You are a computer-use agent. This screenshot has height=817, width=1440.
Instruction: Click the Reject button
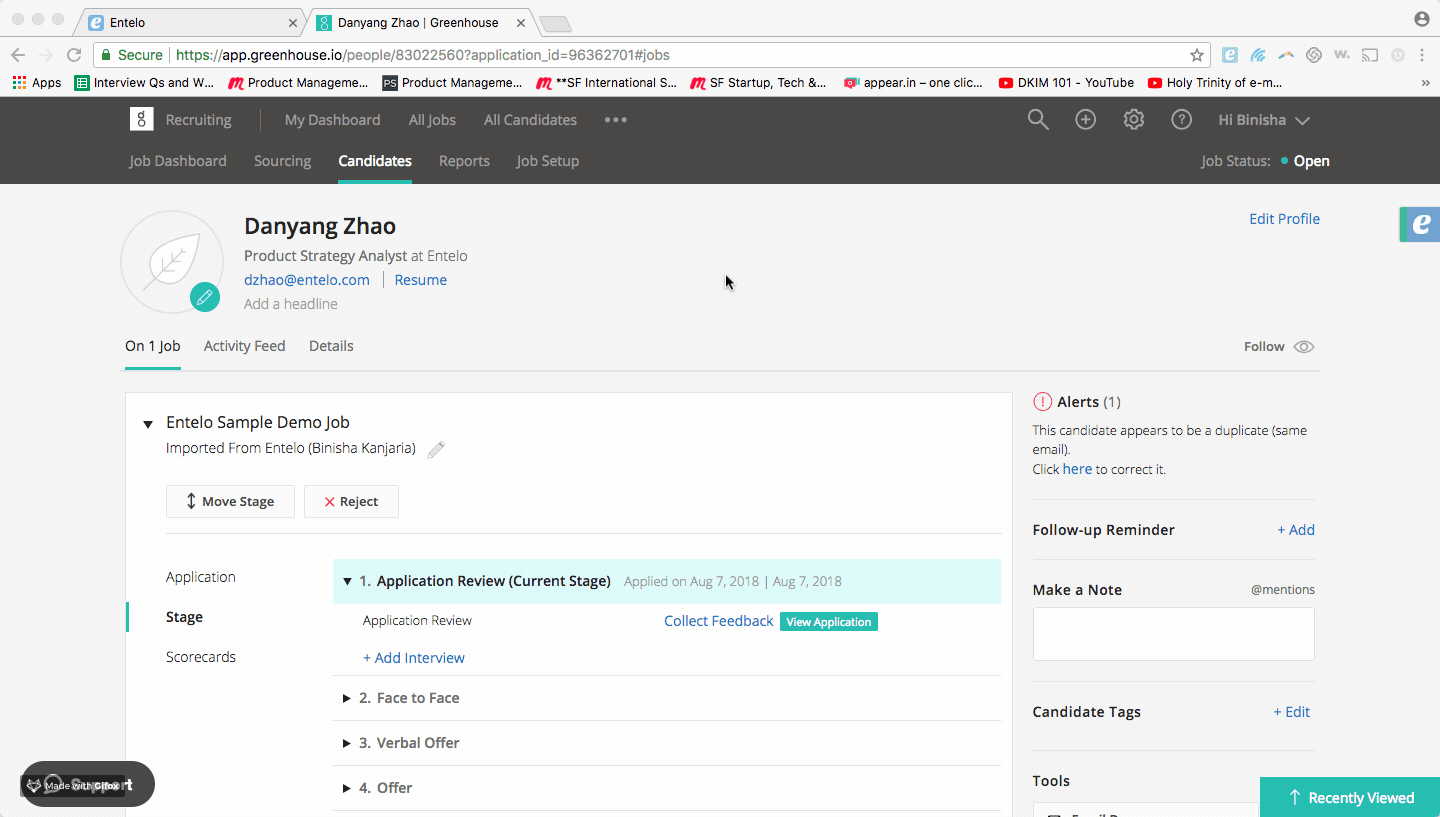[351, 502]
